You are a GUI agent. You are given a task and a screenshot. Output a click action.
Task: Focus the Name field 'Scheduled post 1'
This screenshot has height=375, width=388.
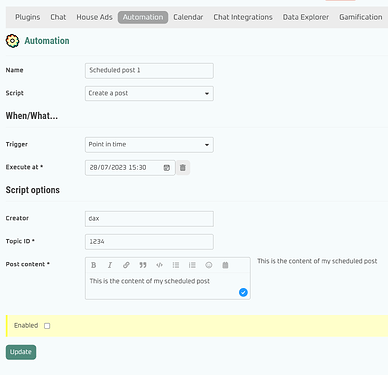[149, 71]
